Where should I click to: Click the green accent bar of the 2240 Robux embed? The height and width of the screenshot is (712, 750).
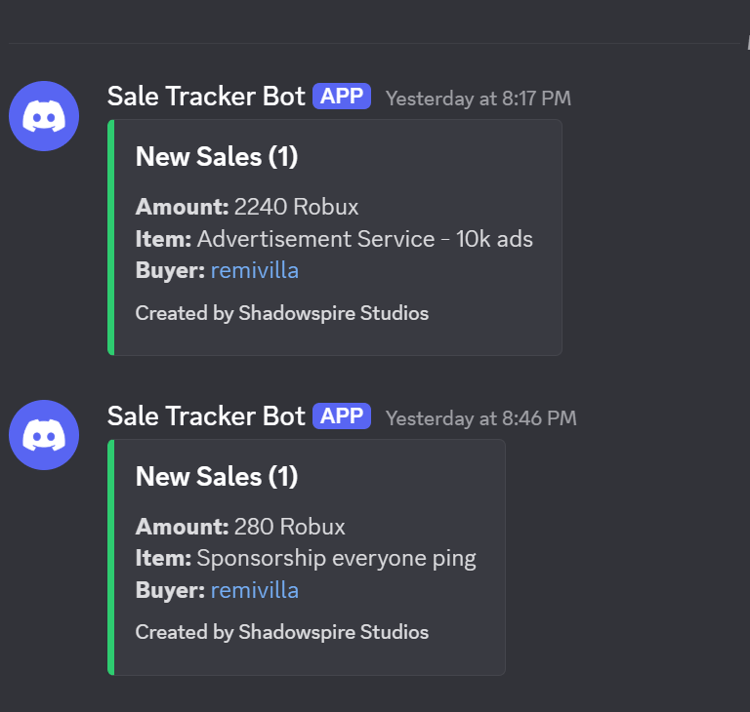111,237
